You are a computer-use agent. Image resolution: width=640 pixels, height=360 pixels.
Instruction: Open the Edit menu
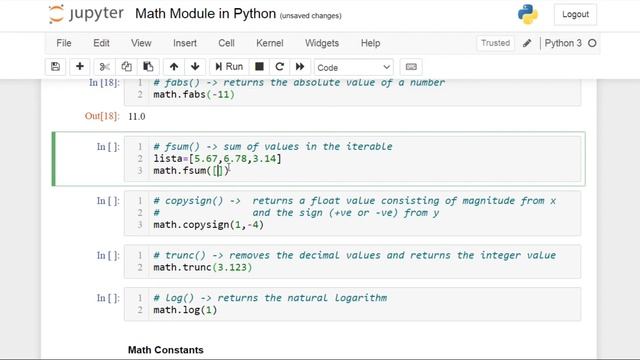pyautogui.click(x=101, y=43)
